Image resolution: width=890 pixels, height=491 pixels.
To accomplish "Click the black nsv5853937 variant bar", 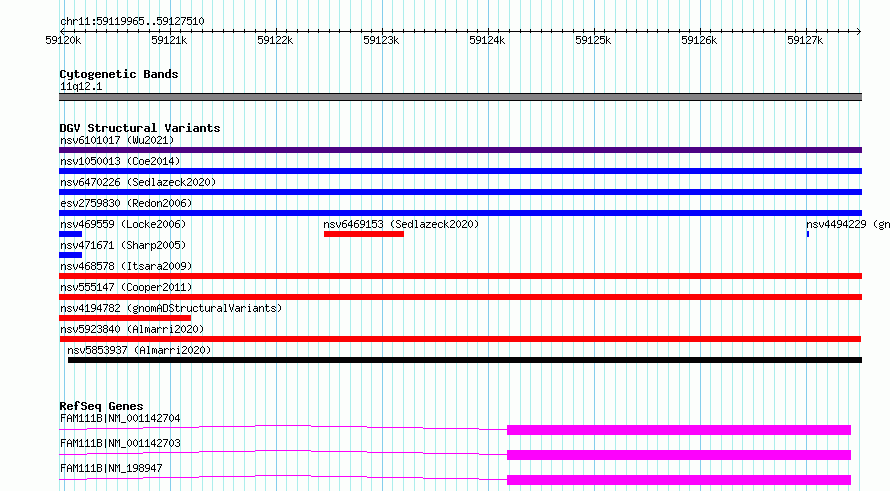I will click(465, 360).
